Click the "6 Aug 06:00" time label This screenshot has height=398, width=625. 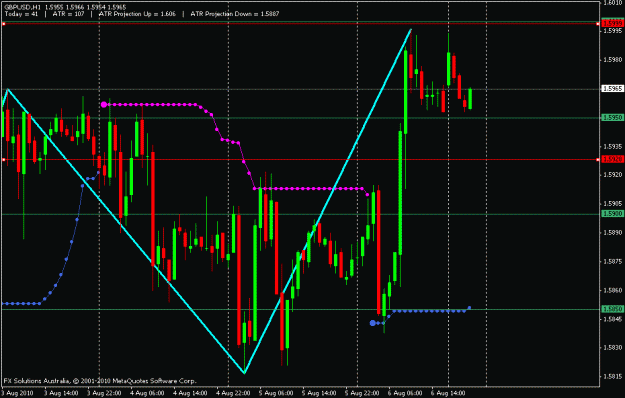405,393
